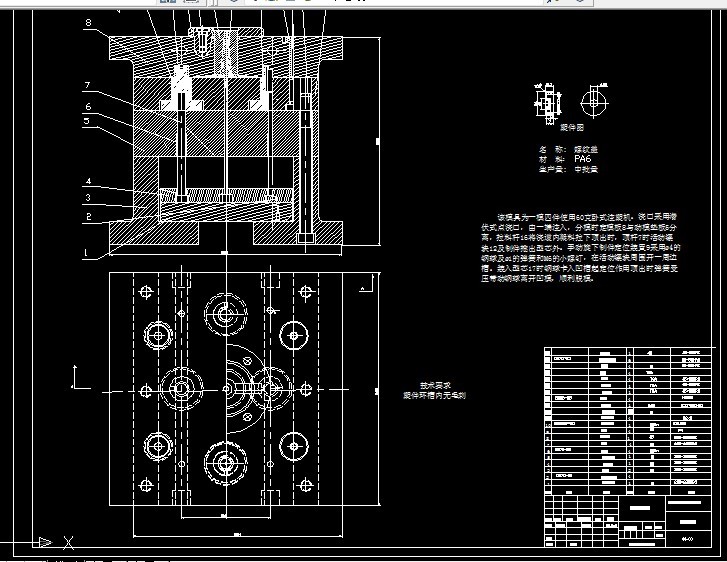Image resolution: width=727 pixels, height=562 pixels.
Task: Click the material value PA6
Action: (582, 159)
